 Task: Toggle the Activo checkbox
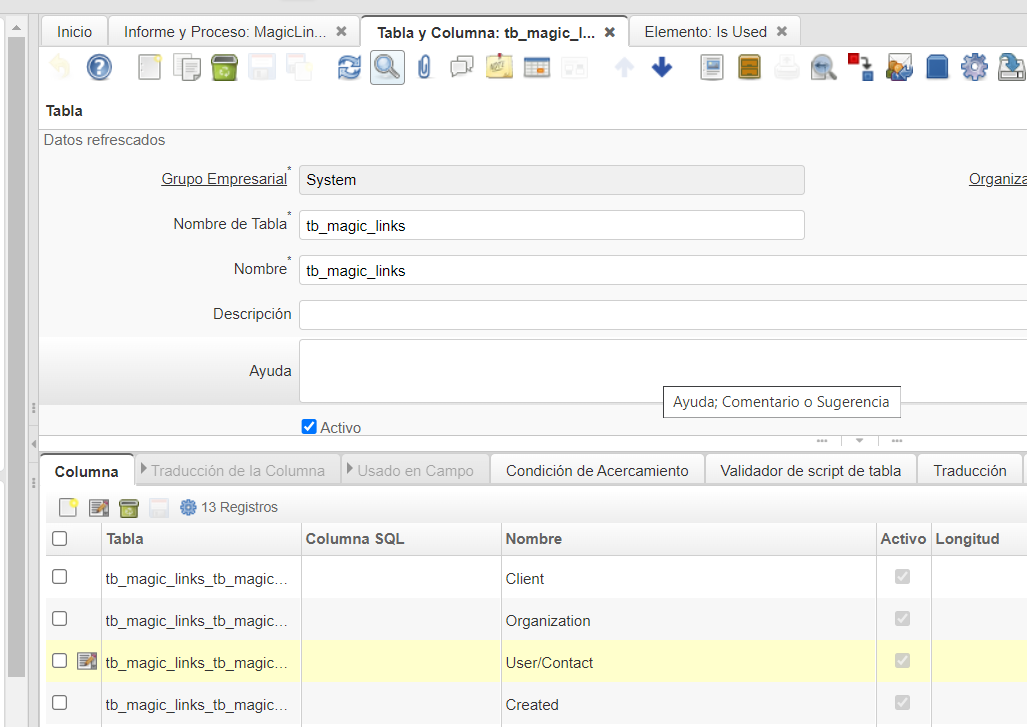(309, 427)
